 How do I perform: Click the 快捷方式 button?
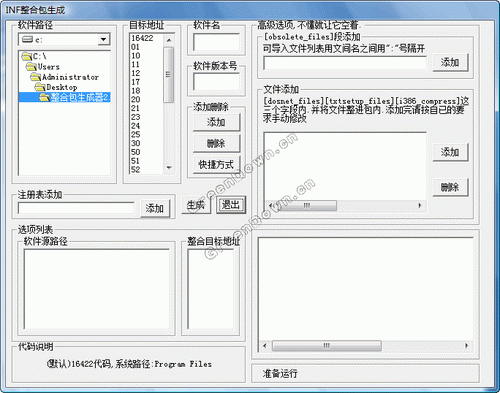tap(216, 165)
